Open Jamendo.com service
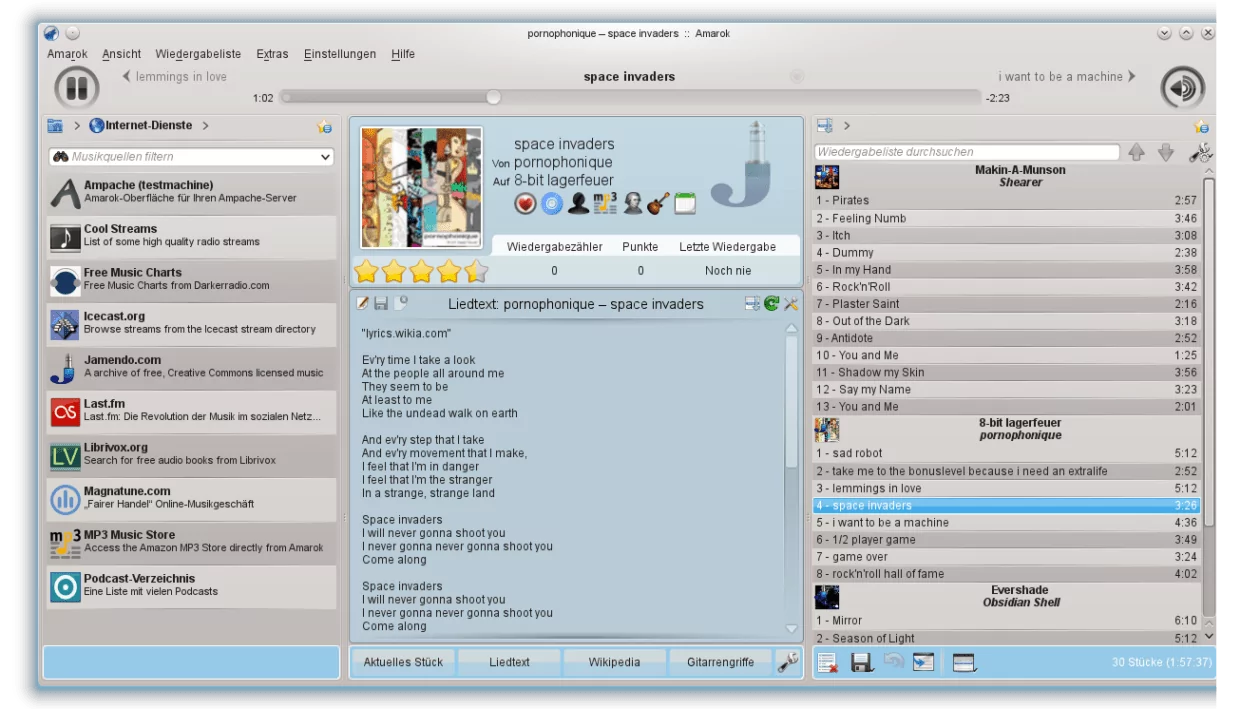Image resolution: width=1260 pixels, height=709 pixels. pyautogui.click(x=192, y=367)
